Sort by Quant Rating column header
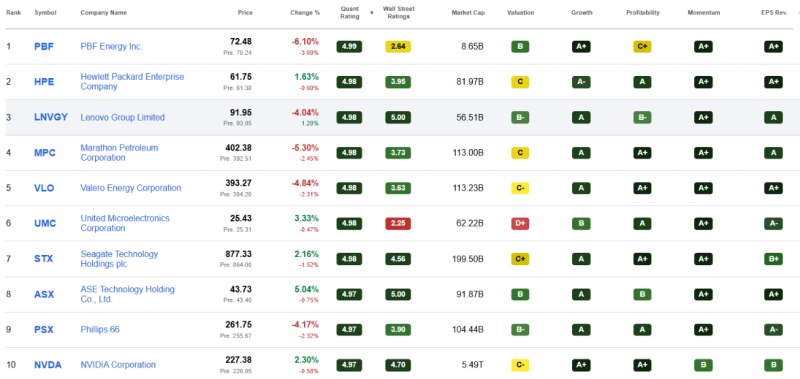800x379 pixels. coord(350,13)
